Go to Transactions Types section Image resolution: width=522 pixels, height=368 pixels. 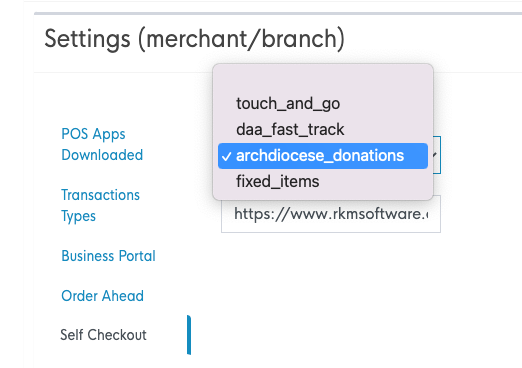pos(100,205)
